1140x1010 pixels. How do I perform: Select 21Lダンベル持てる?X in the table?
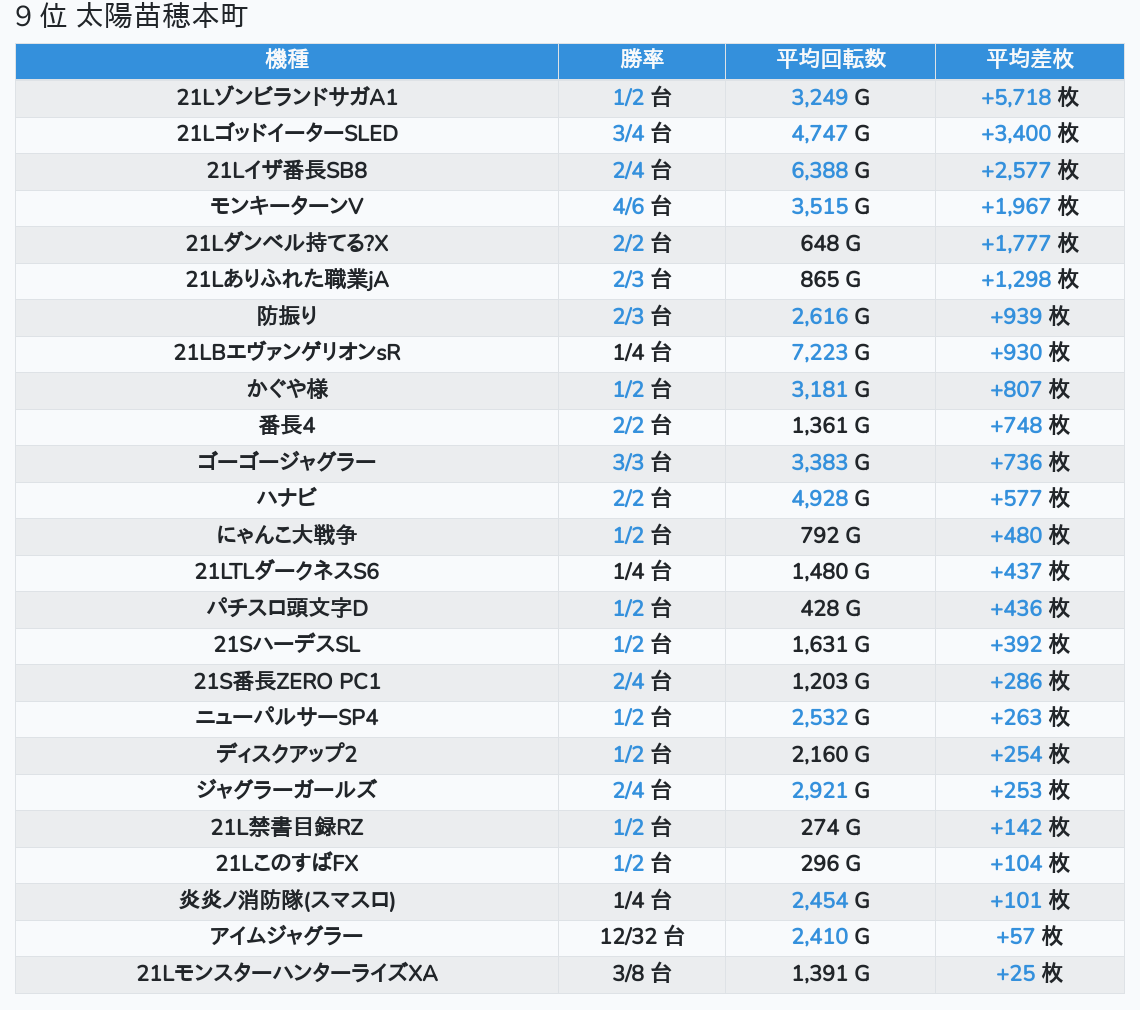pos(286,243)
